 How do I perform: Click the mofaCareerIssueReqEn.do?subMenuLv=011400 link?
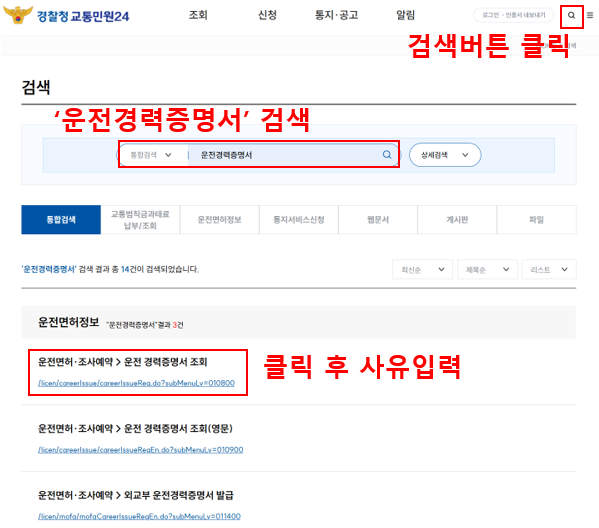click(x=139, y=517)
